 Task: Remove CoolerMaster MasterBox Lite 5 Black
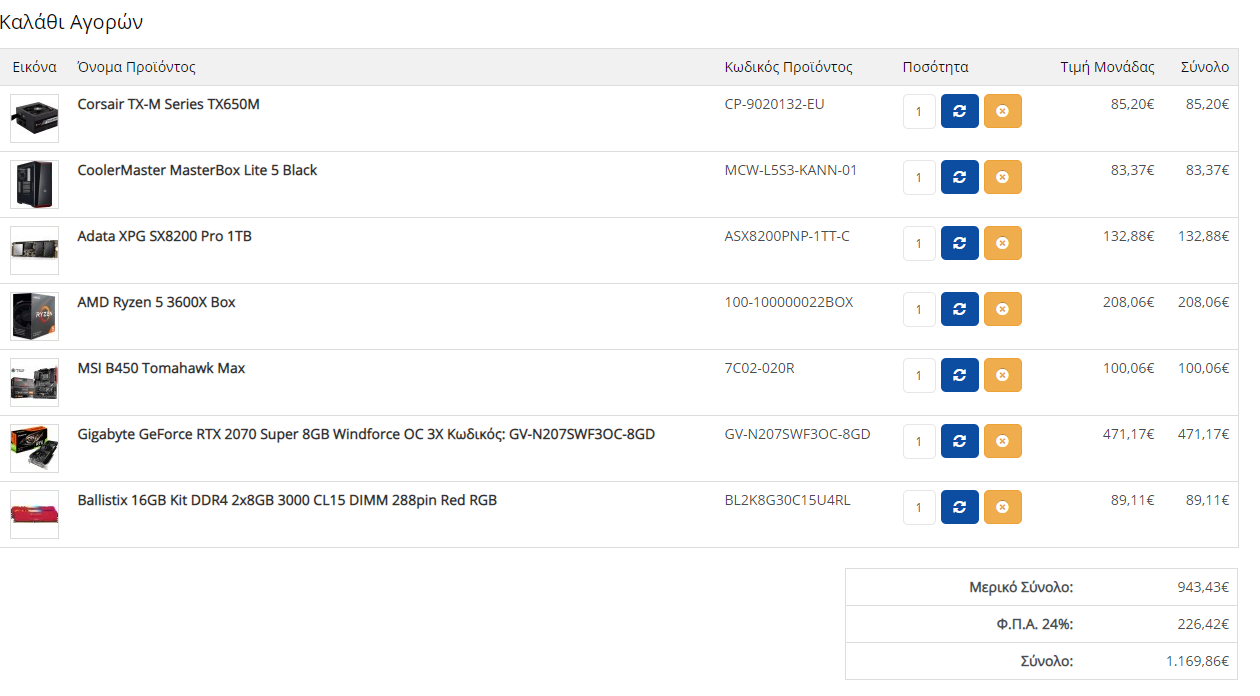tap(1003, 177)
